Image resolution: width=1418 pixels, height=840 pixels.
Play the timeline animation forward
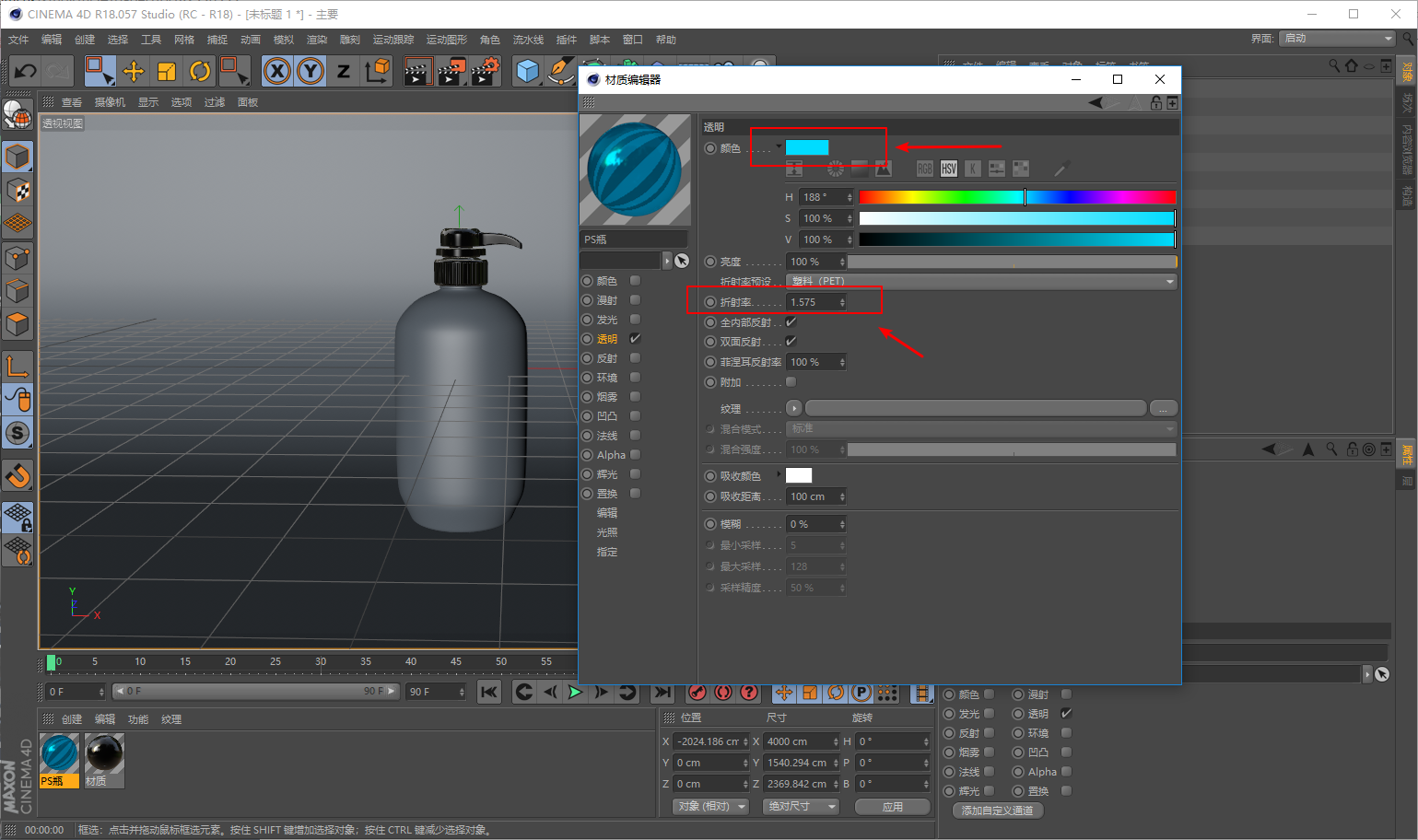pos(575,692)
